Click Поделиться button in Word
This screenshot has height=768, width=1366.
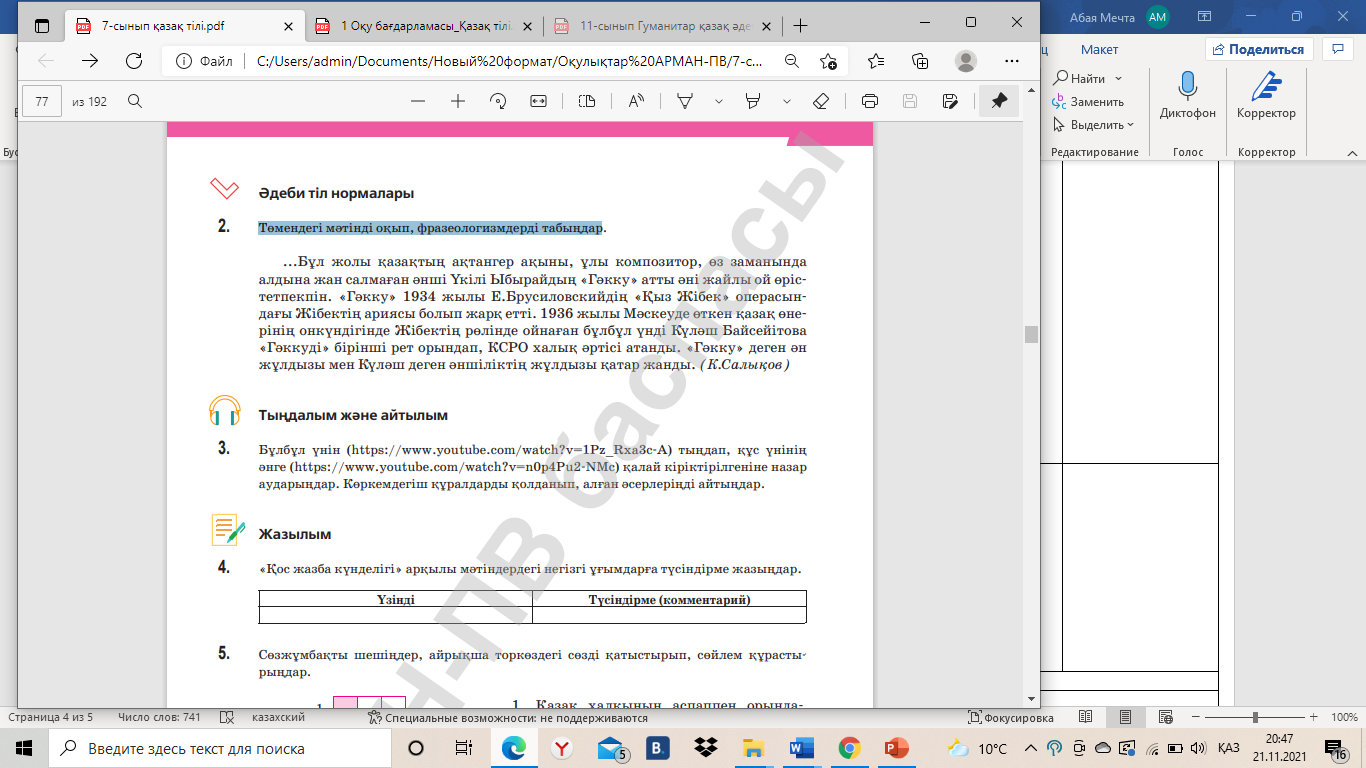tap(1259, 49)
